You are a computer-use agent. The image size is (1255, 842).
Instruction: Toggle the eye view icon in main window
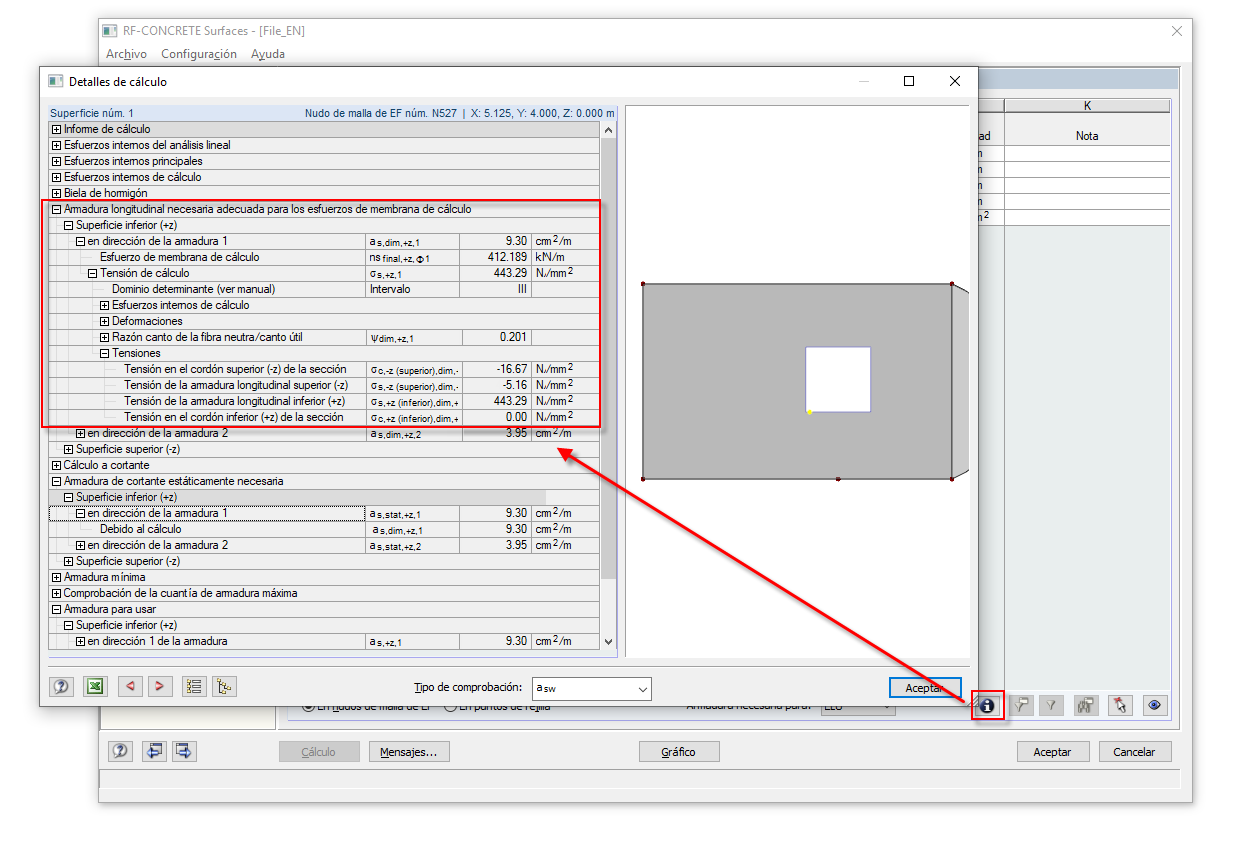1155,705
